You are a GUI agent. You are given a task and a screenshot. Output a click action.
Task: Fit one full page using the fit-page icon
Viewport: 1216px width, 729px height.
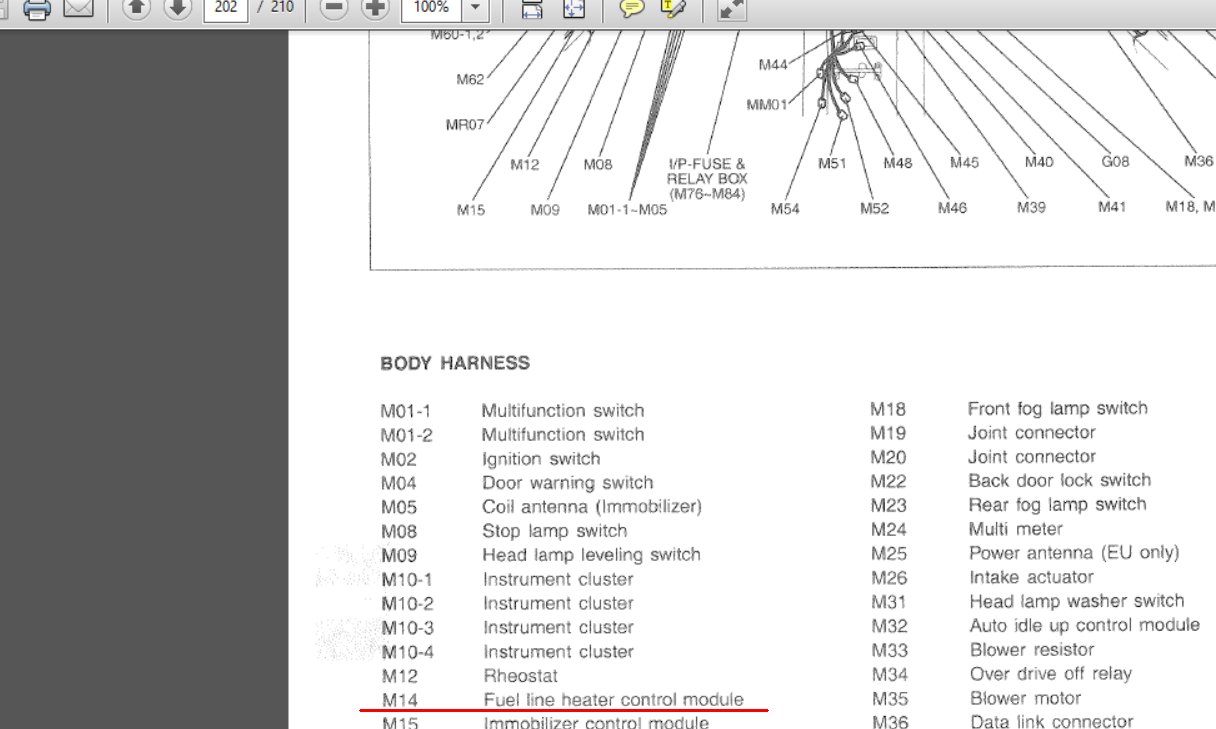coord(573,9)
